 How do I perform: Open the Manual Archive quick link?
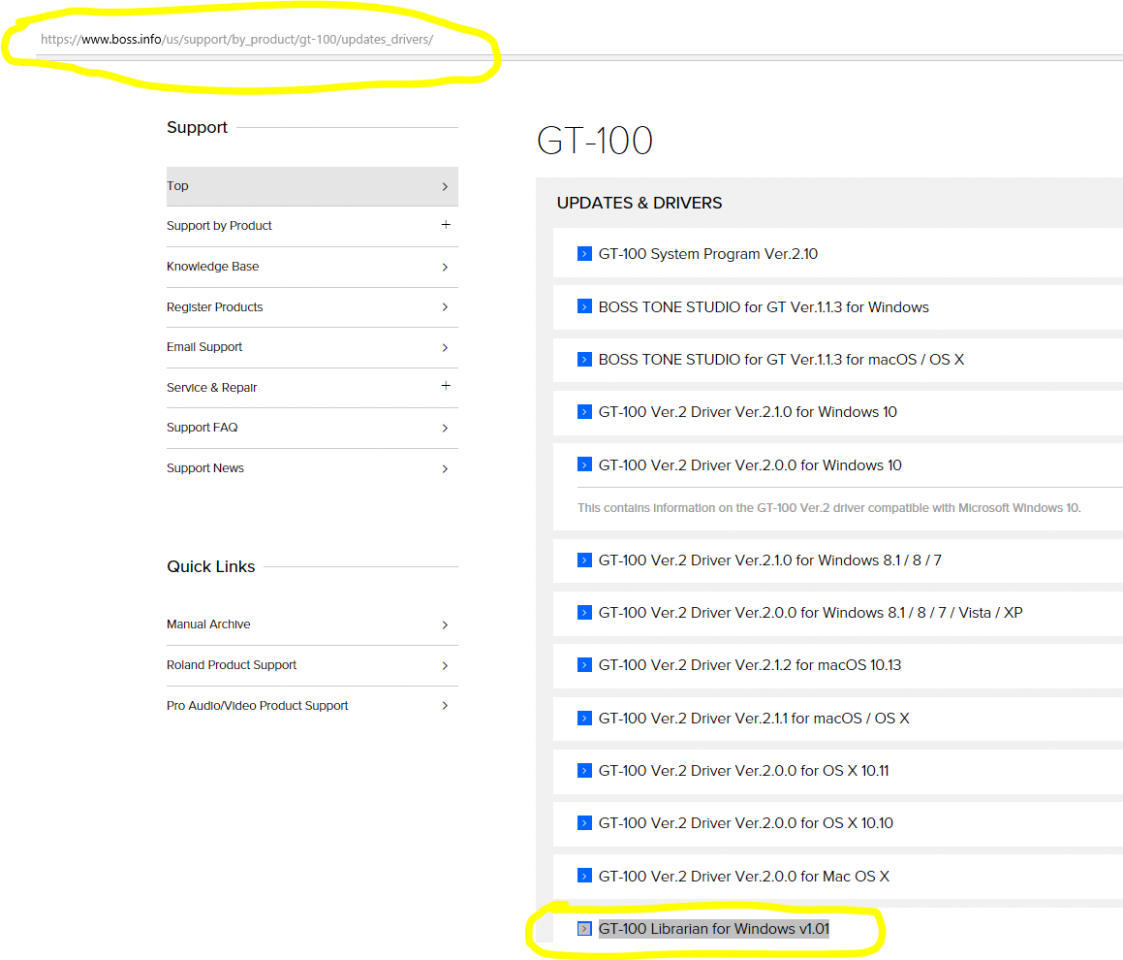[x=312, y=625]
